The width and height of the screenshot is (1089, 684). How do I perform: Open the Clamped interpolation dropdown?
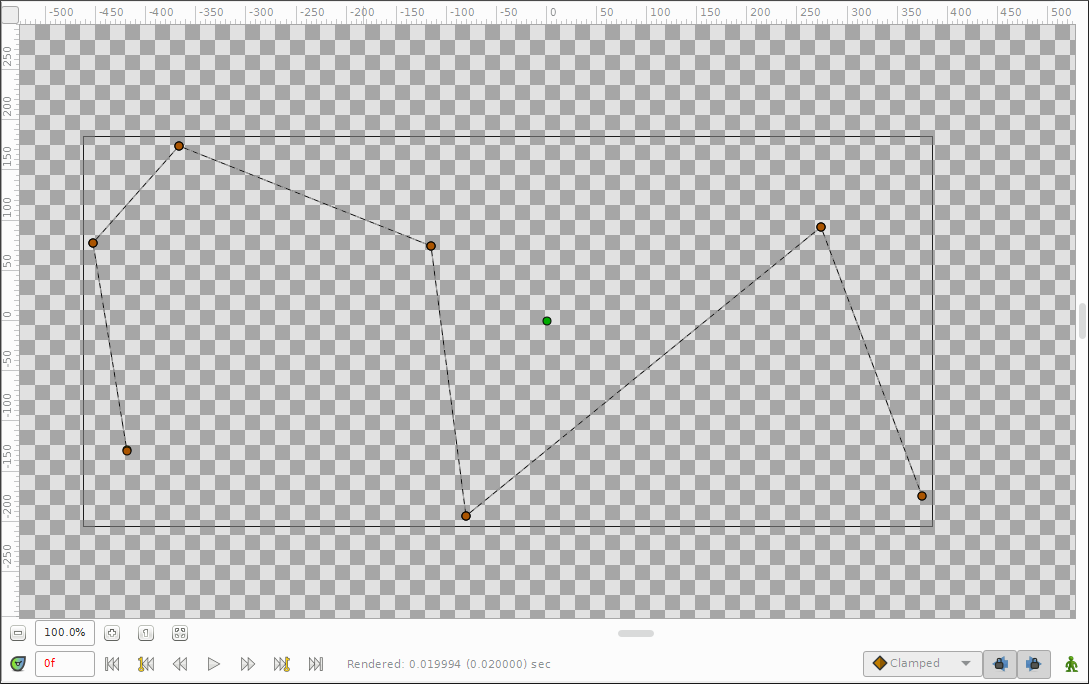(922, 664)
